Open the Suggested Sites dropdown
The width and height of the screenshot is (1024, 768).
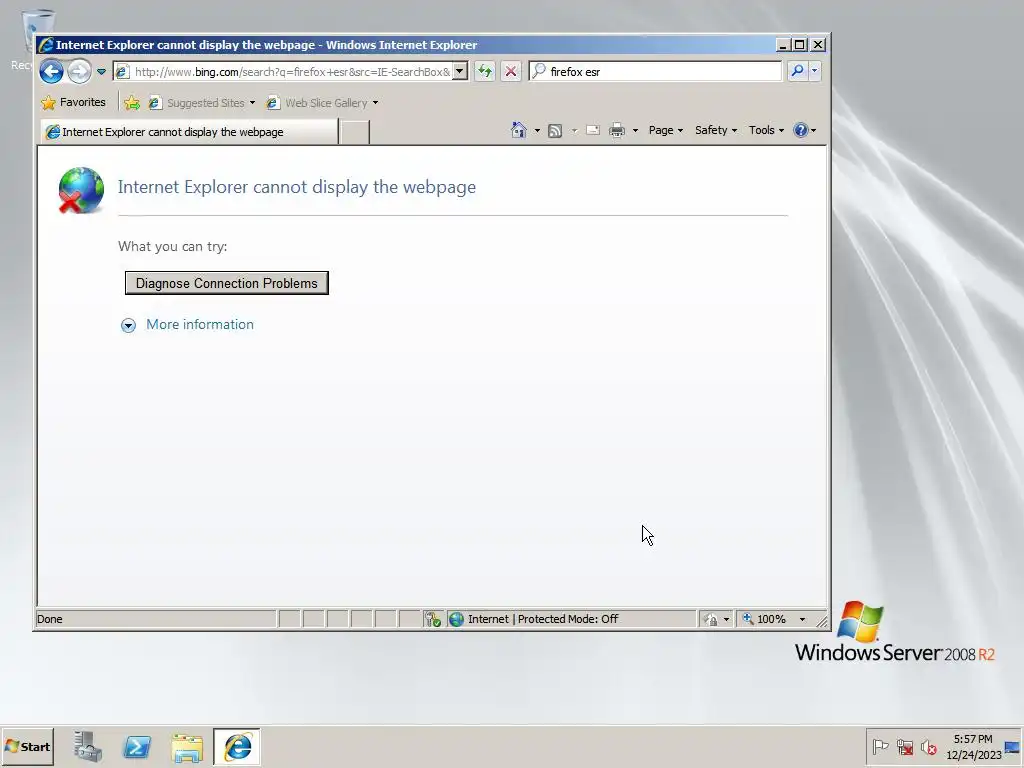click(202, 103)
